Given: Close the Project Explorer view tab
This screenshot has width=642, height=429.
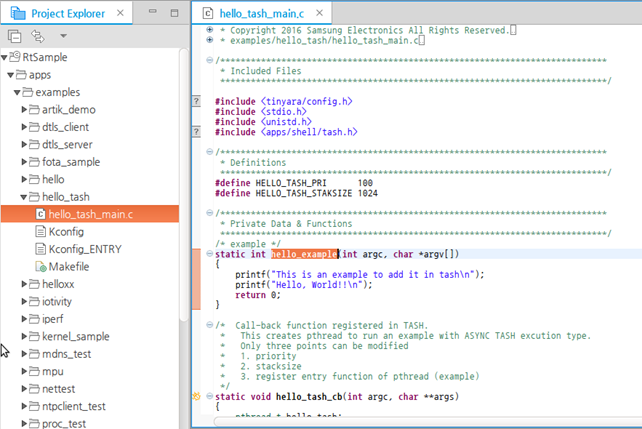Looking at the screenshot, I should [121, 14].
